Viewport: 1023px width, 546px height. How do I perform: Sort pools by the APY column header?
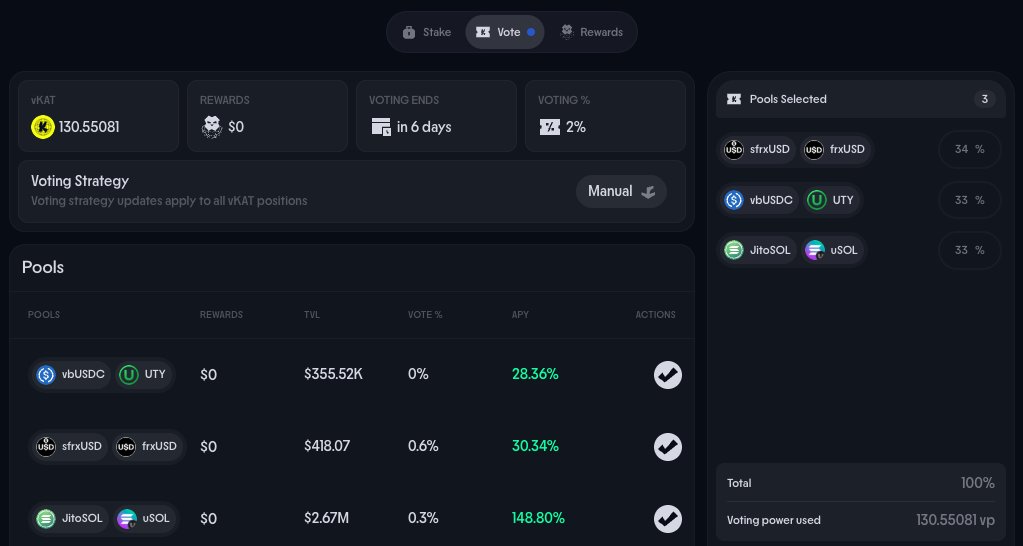coord(521,315)
